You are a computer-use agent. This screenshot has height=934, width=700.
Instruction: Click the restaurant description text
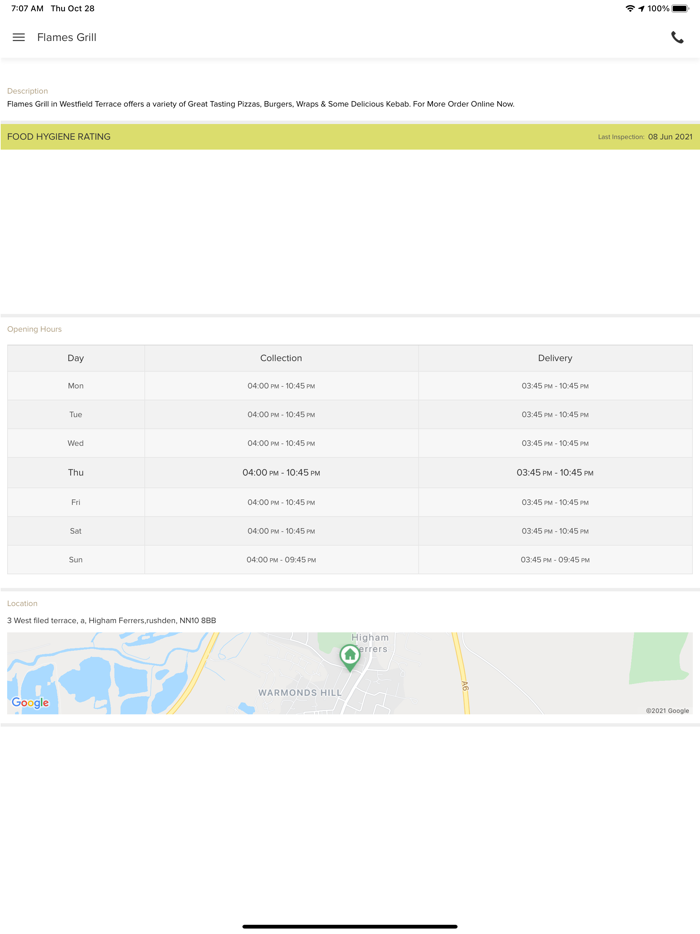[260, 104]
